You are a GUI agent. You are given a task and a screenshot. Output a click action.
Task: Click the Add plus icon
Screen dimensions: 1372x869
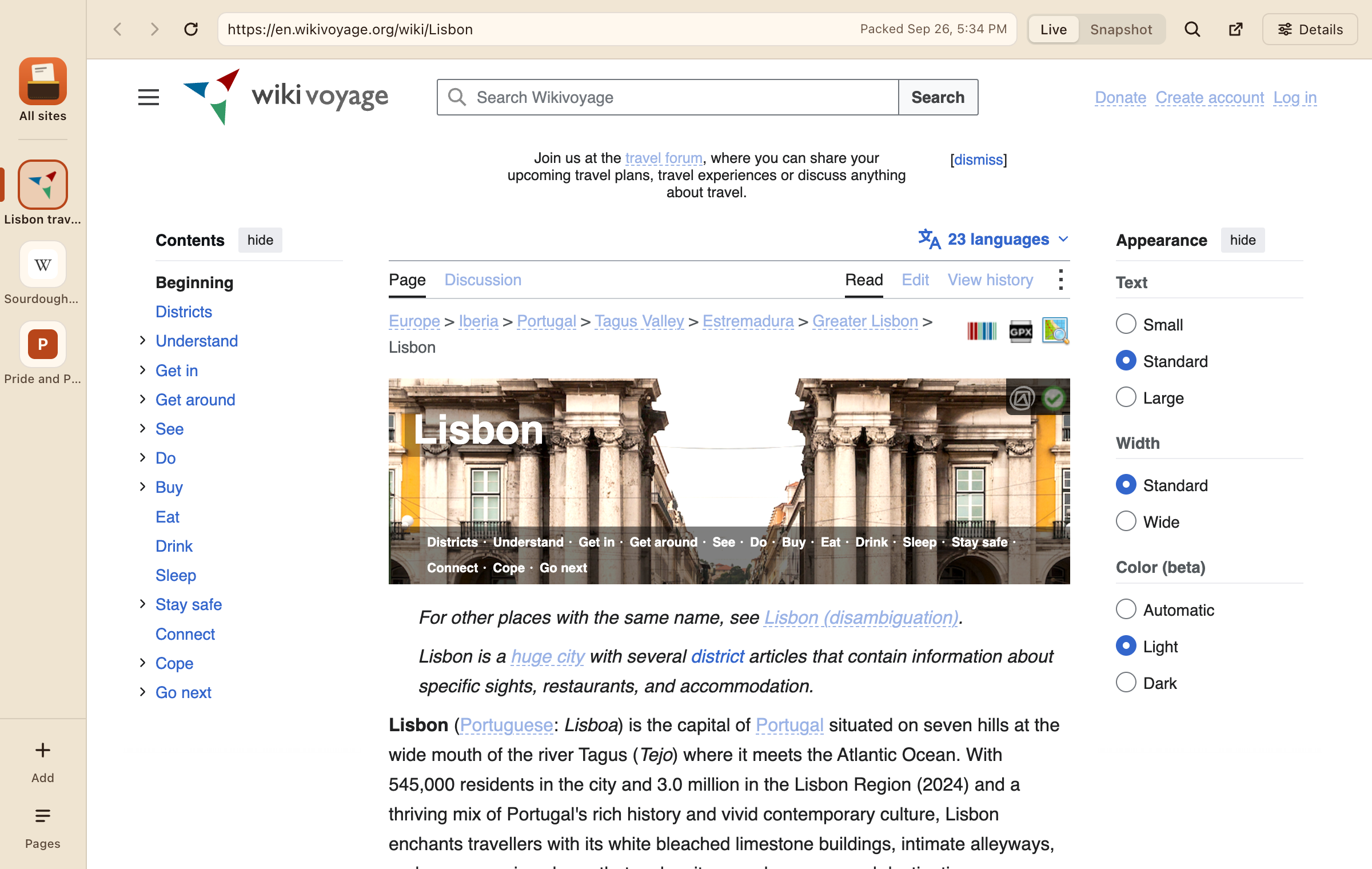43,750
